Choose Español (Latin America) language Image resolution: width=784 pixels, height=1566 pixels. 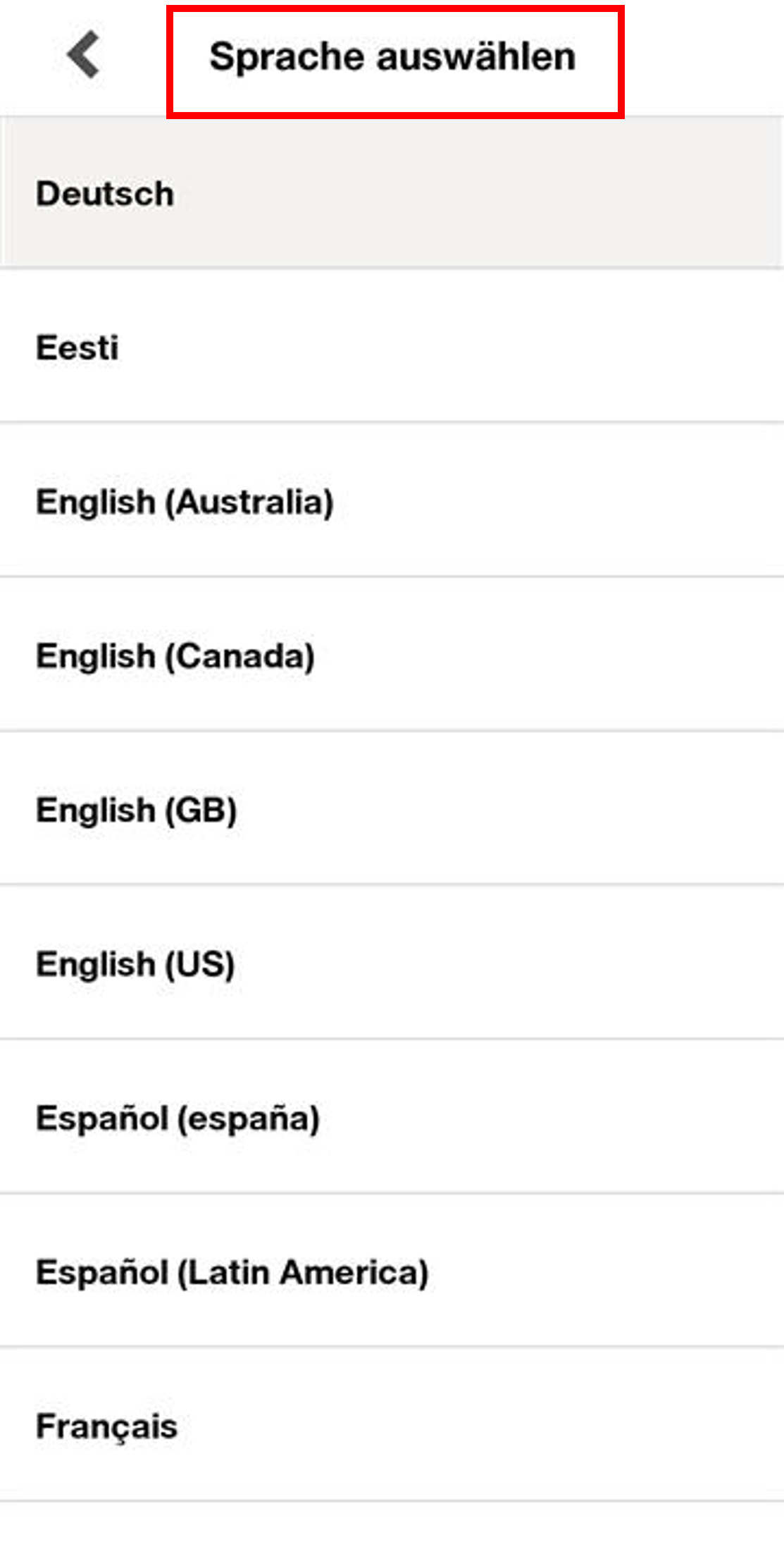pyautogui.click(x=392, y=1271)
